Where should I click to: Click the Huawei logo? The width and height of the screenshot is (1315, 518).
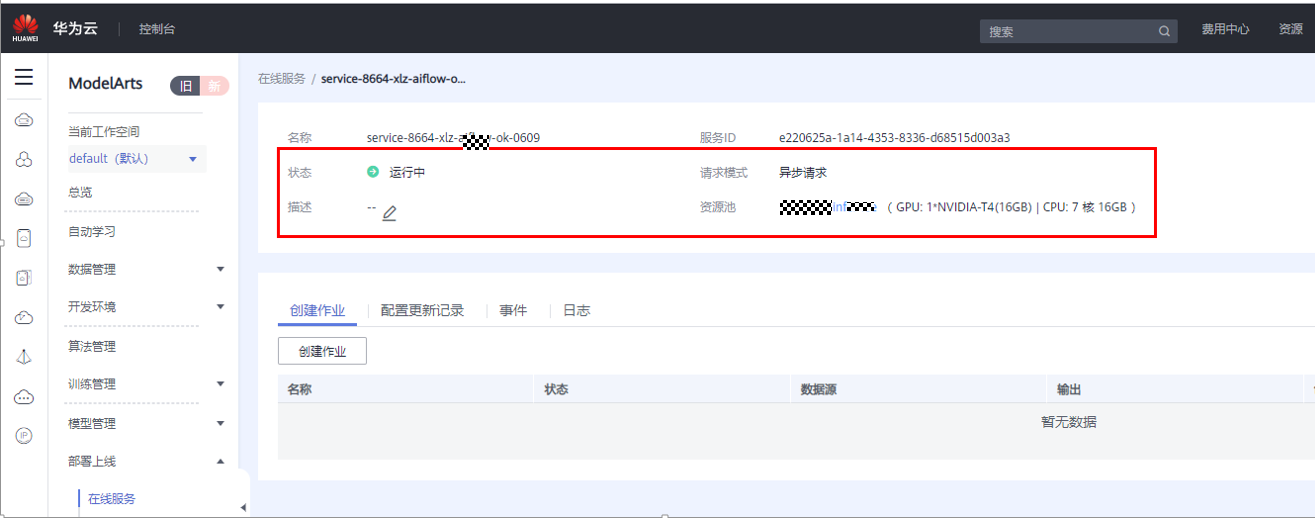click(x=25, y=28)
